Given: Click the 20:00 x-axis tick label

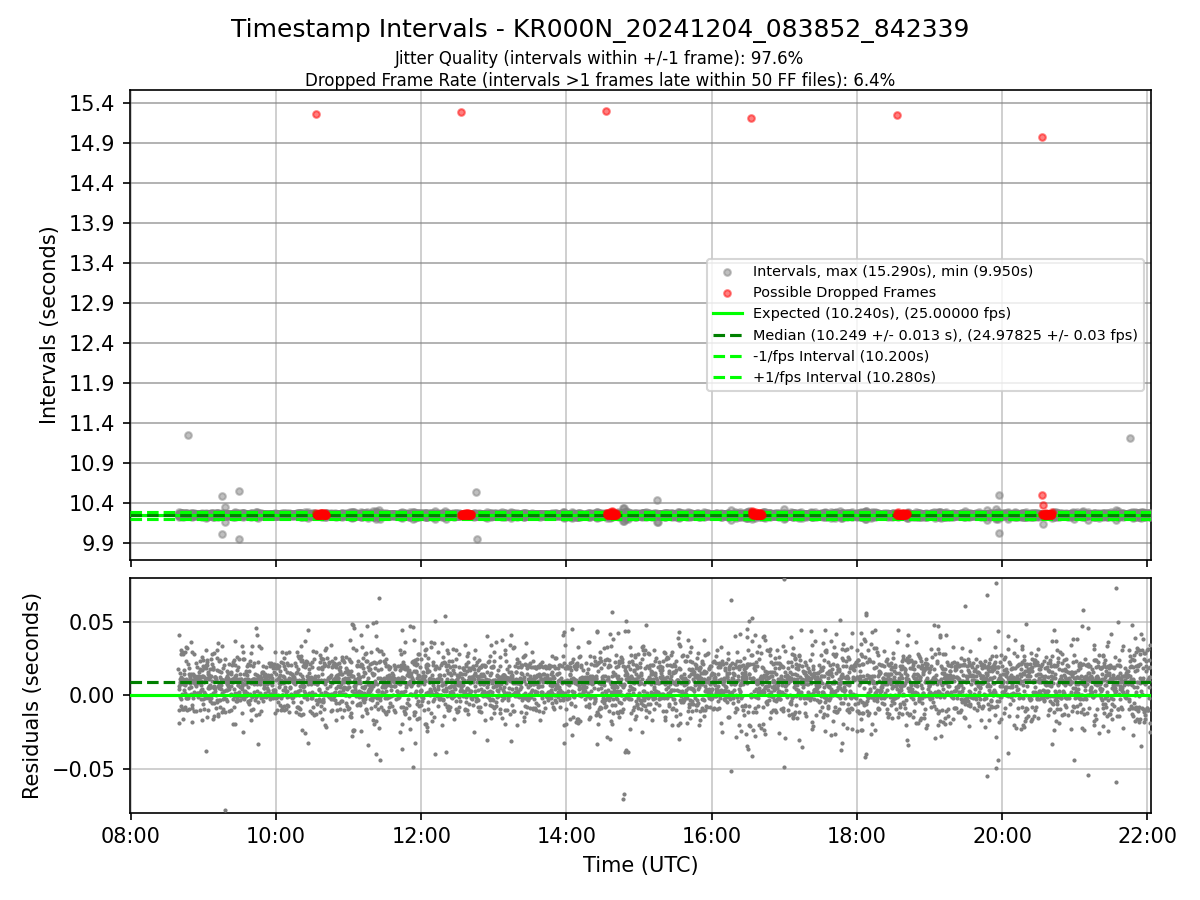Looking at the screenshot, I should 1002,835.
